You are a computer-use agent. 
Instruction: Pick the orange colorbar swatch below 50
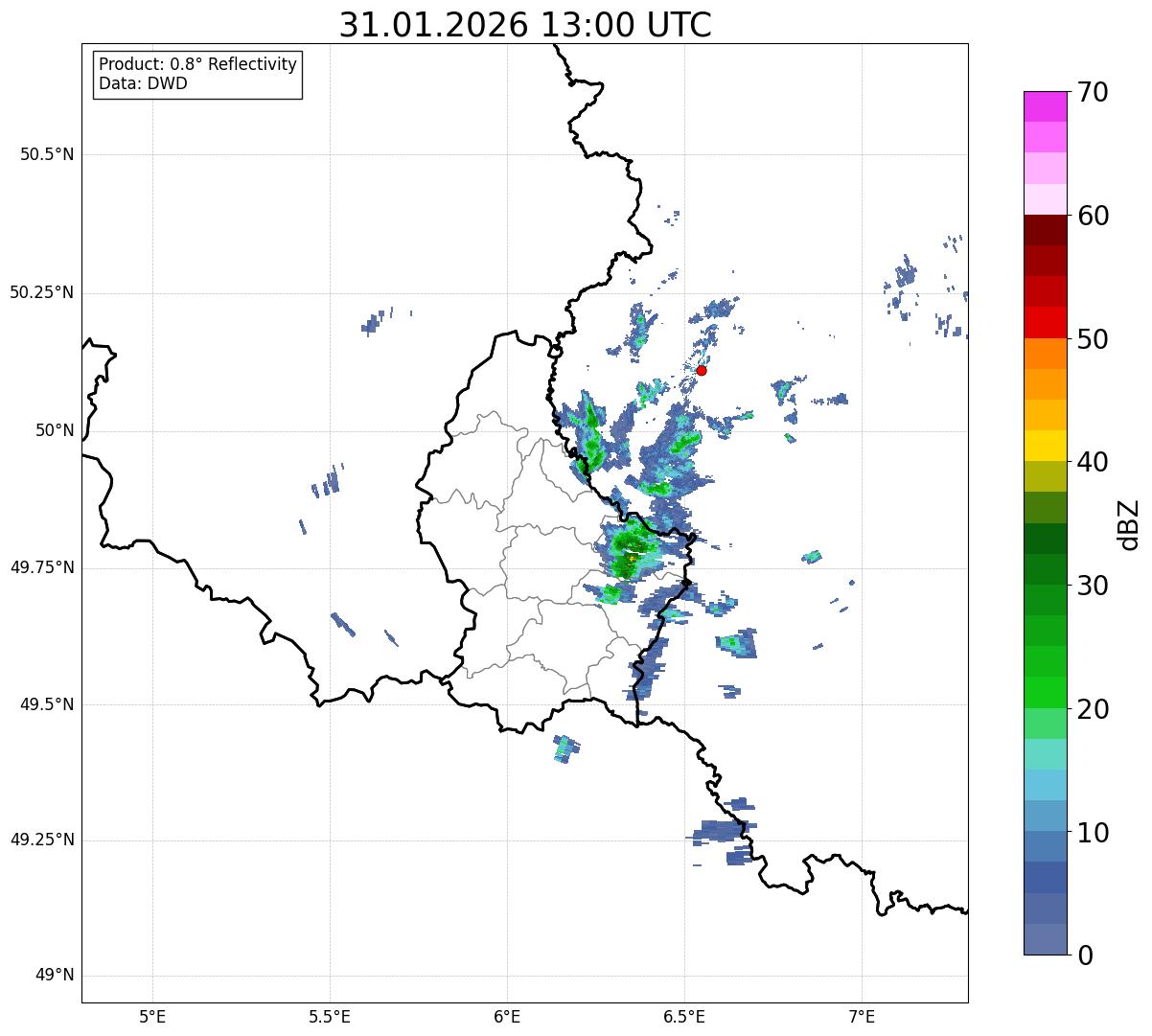pos(1045,354)
